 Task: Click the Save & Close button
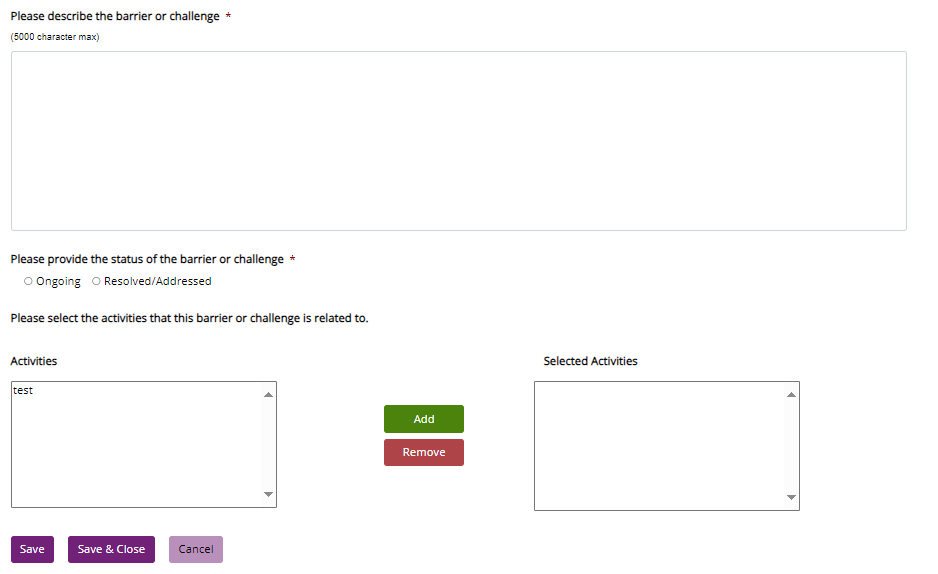(x=111, y=549)
